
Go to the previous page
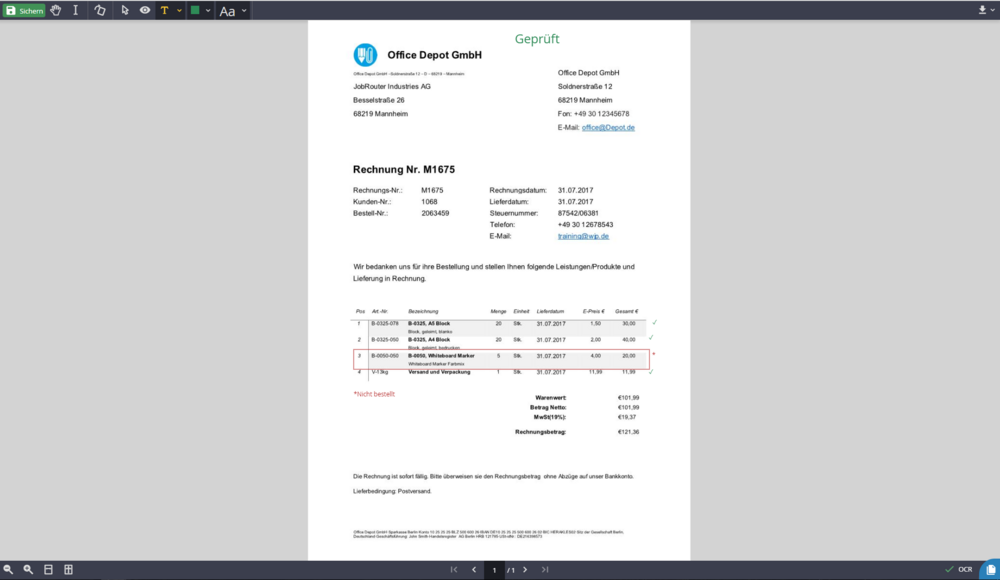tap(474, 569)
